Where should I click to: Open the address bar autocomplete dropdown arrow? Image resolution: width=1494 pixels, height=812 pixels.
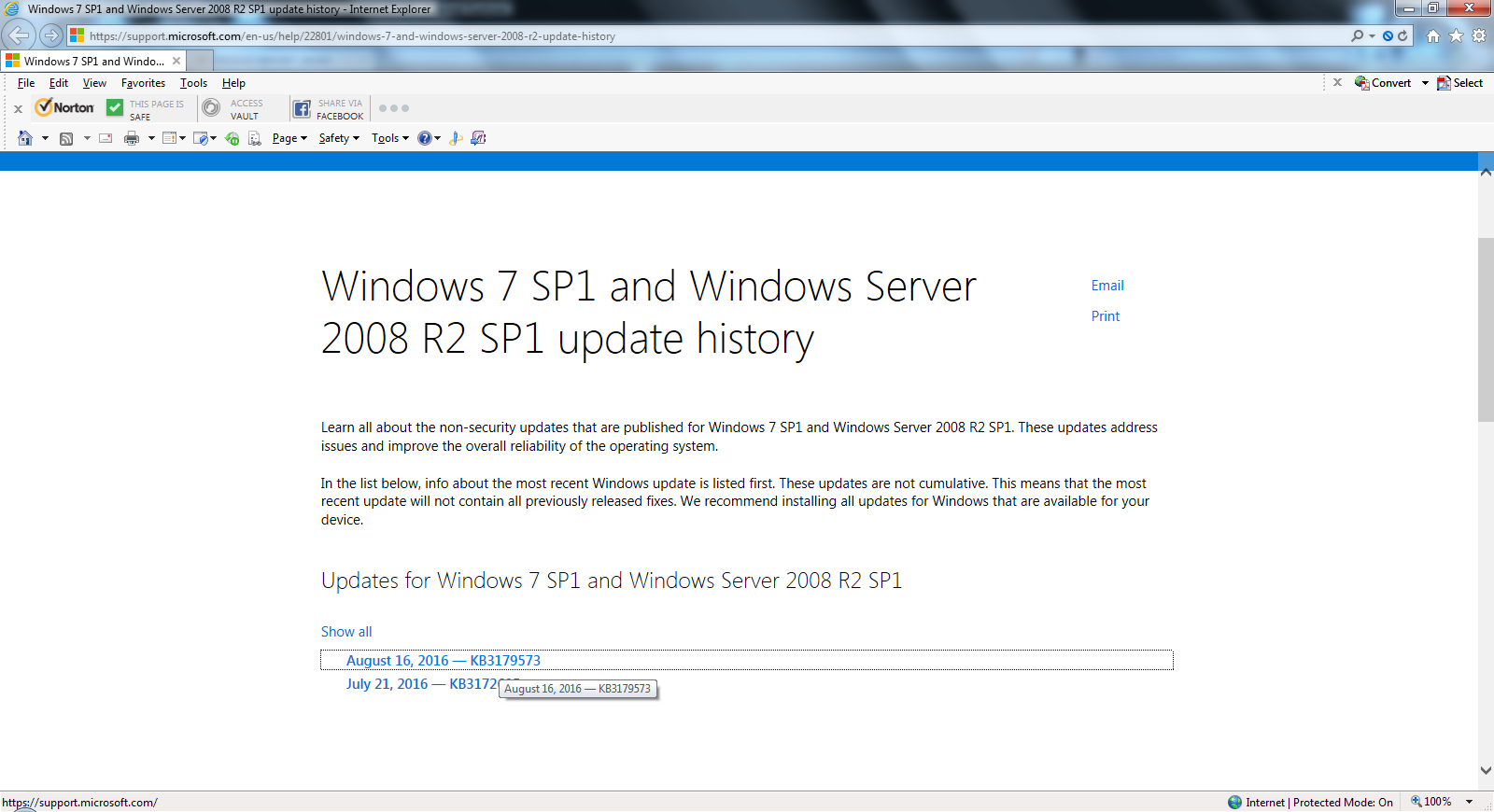(1372, 36)
